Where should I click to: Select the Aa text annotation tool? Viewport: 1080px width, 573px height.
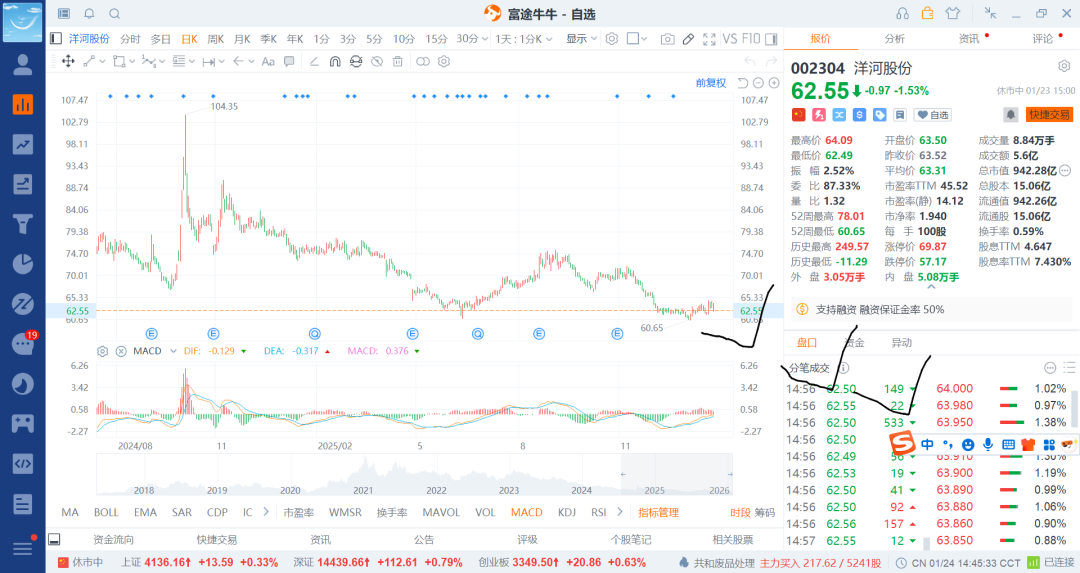coord(268,61)
